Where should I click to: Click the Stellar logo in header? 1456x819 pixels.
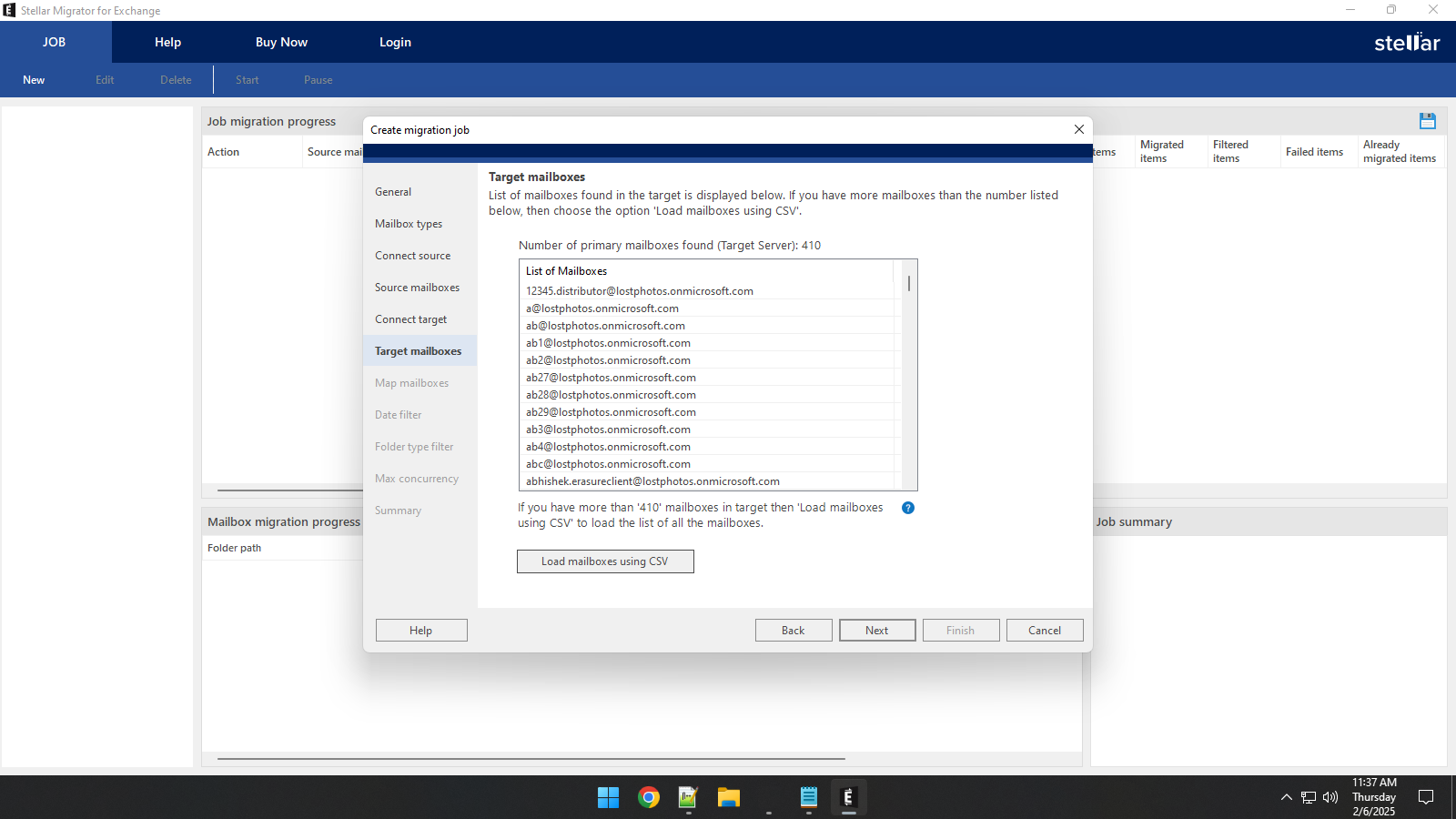(1407, 42)
